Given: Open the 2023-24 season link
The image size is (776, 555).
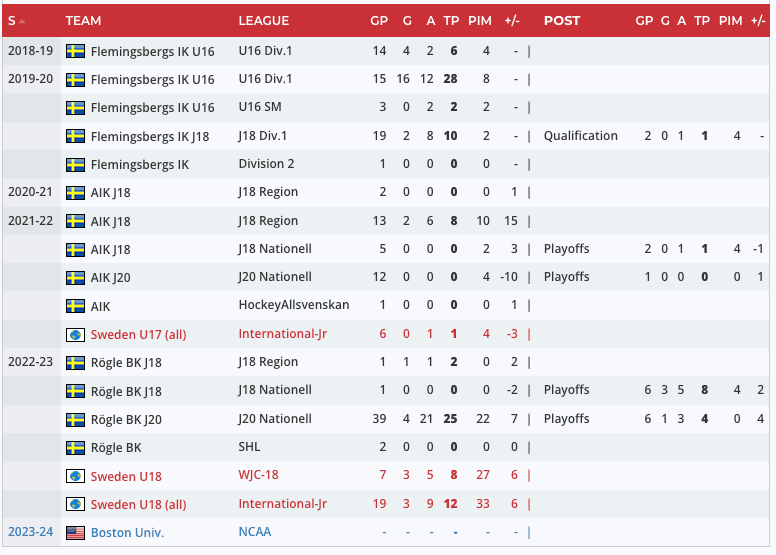Looking at the screenshot, I should tap(28, 533).
